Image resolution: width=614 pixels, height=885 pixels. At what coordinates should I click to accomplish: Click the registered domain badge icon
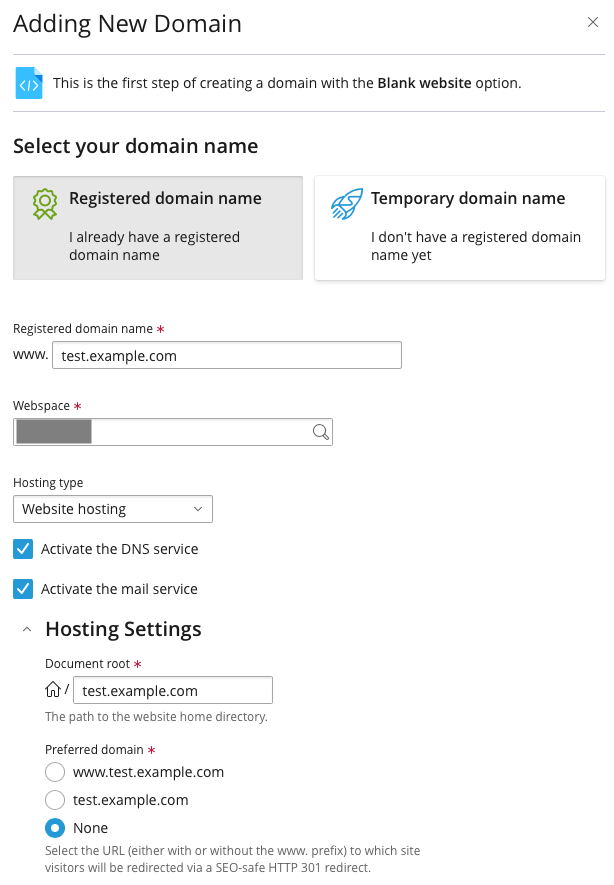[x=45, y=204]
